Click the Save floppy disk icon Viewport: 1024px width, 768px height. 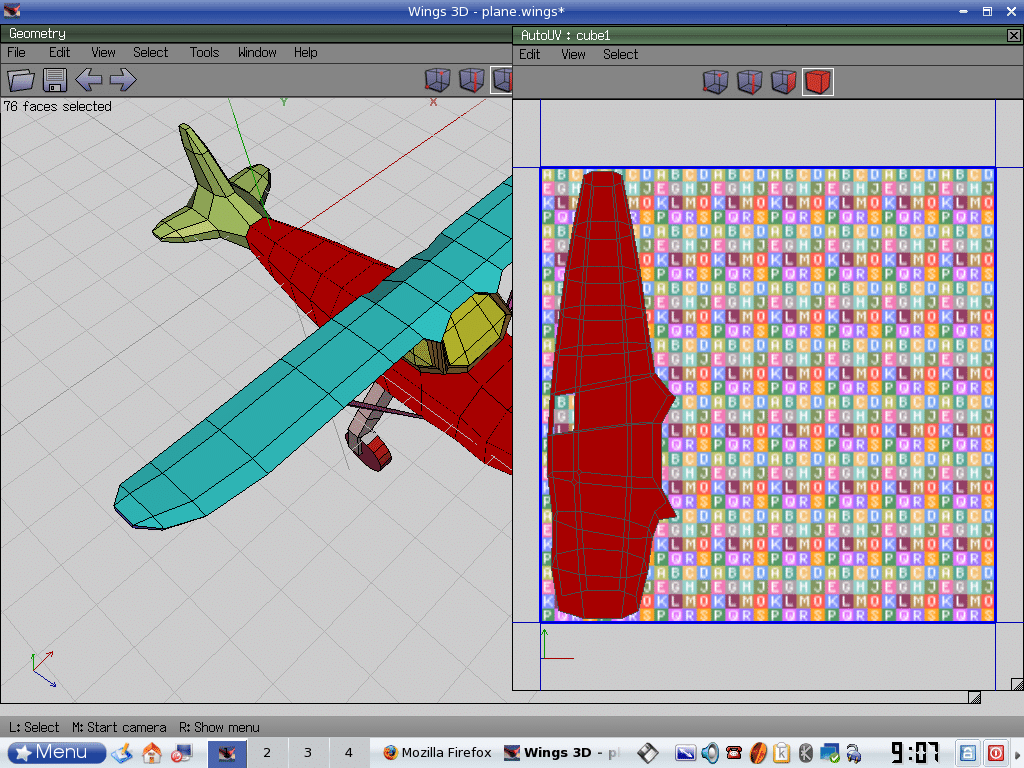[55, 80]
